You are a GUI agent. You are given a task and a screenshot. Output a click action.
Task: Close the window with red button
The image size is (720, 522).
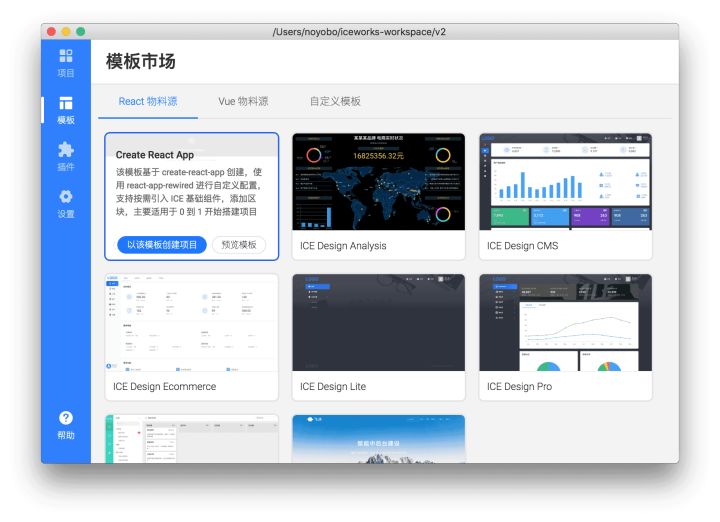tap(51, 32)
